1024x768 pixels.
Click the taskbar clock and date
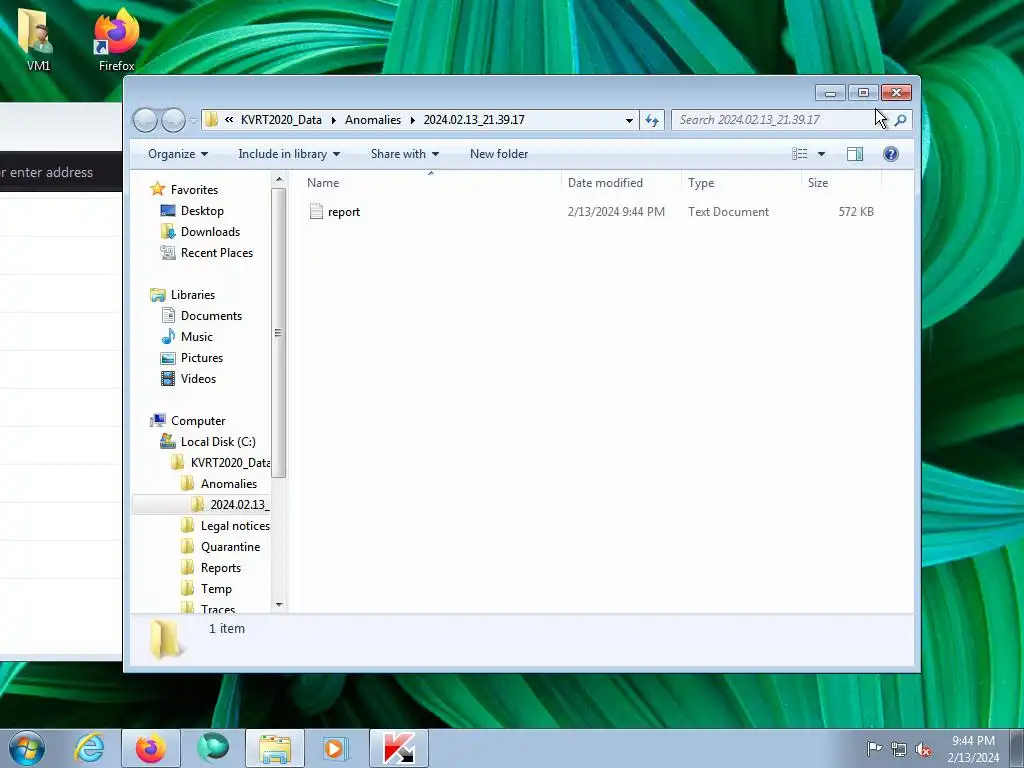[973, 749]
